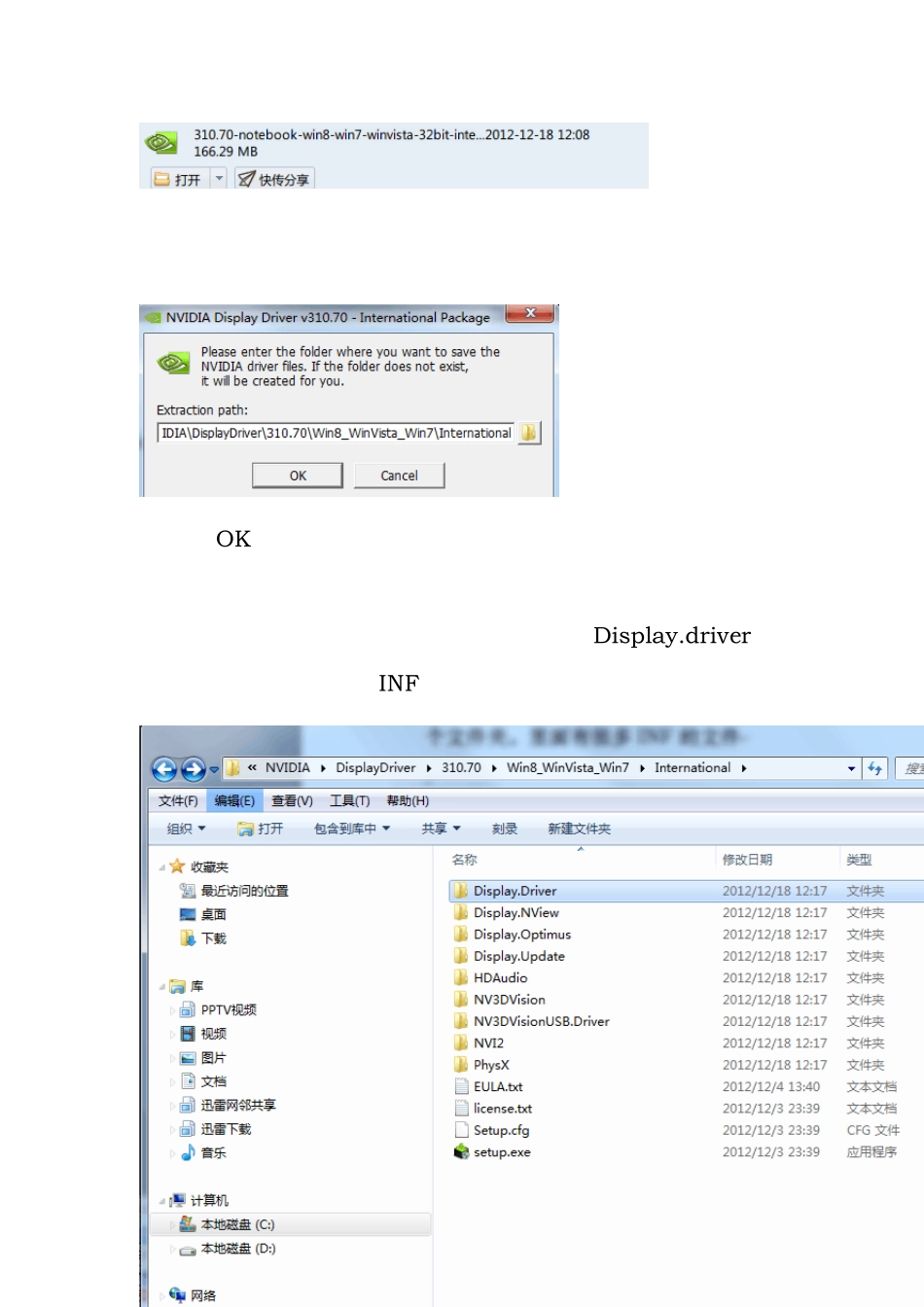
Task: Browse for extraction folder icon
Action: 528,433
